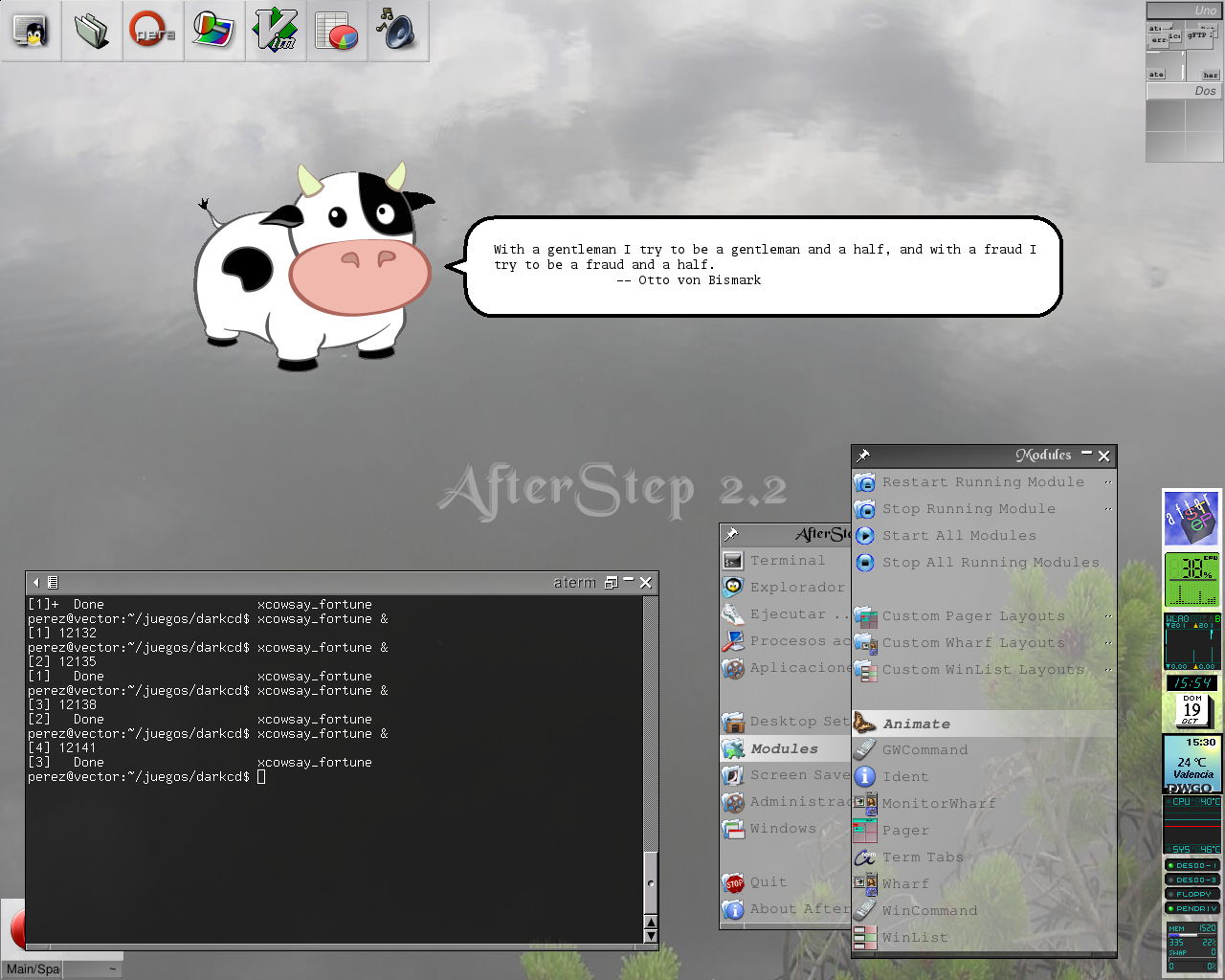The width and height of the screenshot is (1225, 980).
Task: Select MonitorWharf in the Modules menu
Action: click(984, 804)
